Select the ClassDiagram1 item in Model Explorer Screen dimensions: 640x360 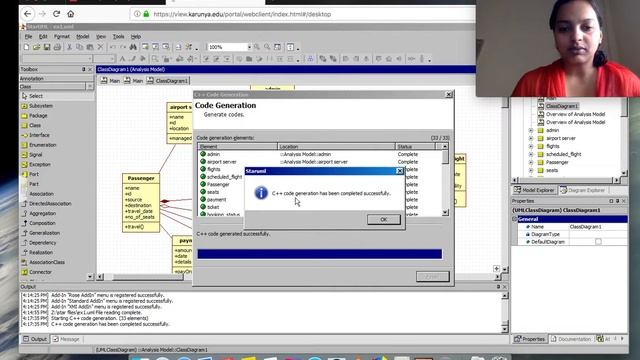pyautogui.click(x=562, y=106)
